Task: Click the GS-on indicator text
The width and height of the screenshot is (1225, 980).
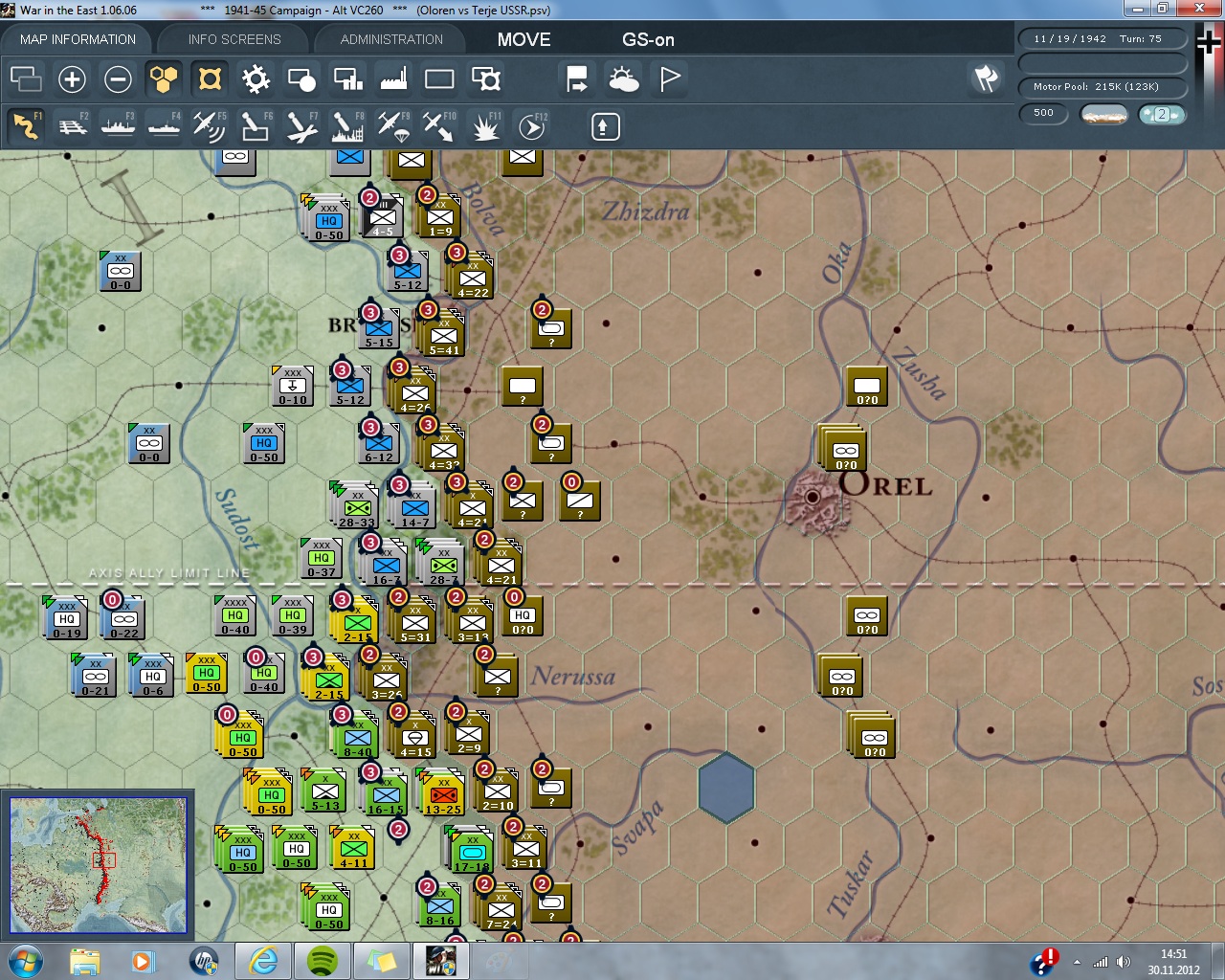Action: click(x=648, y=39)
